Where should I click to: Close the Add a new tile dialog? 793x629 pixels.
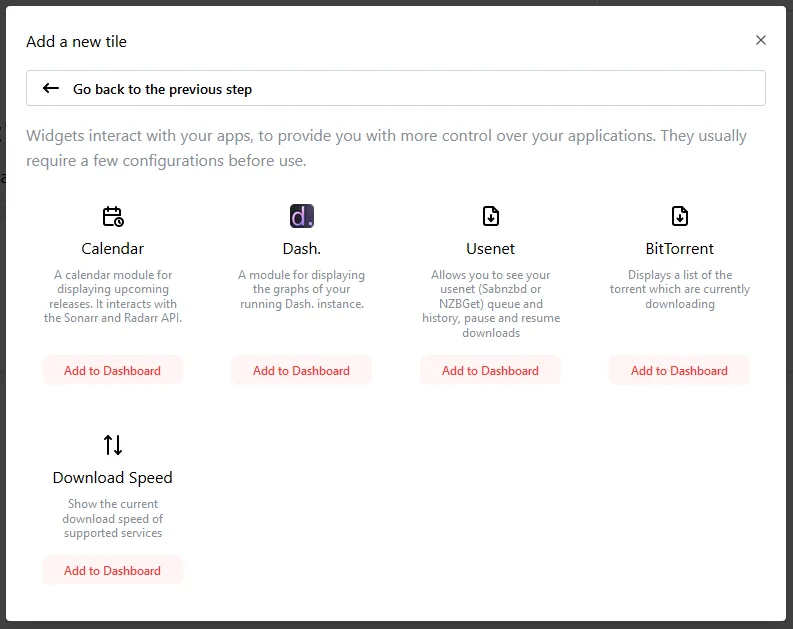761,40
